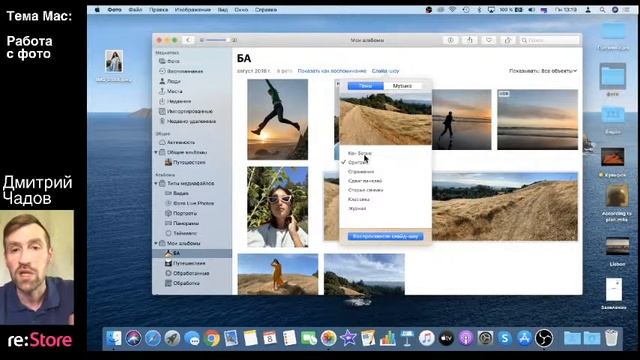
Task: Open Места in the sidebar
Action: tap(174, 91)
